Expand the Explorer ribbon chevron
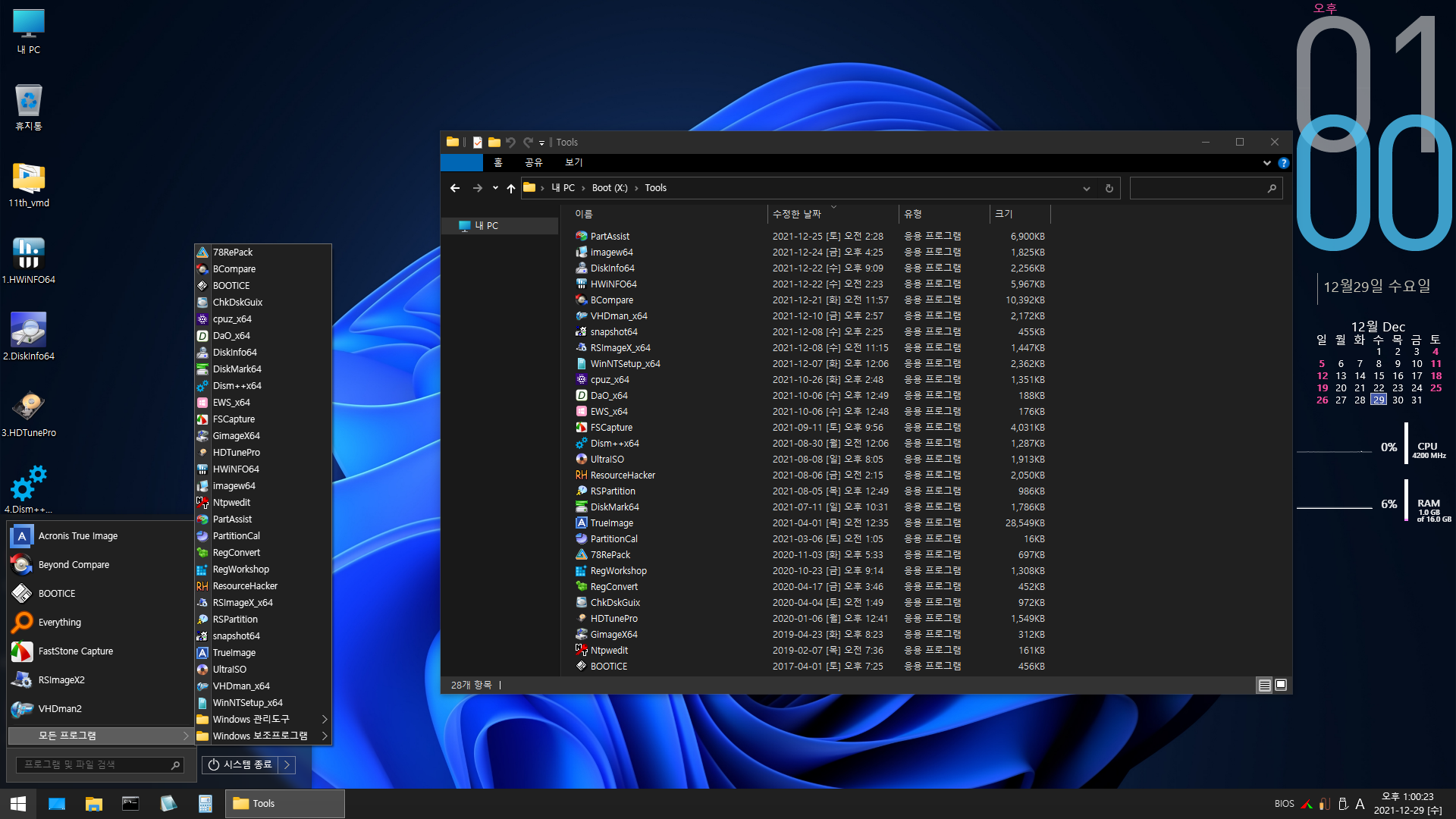1456x819 pixels. [1266, 163]
